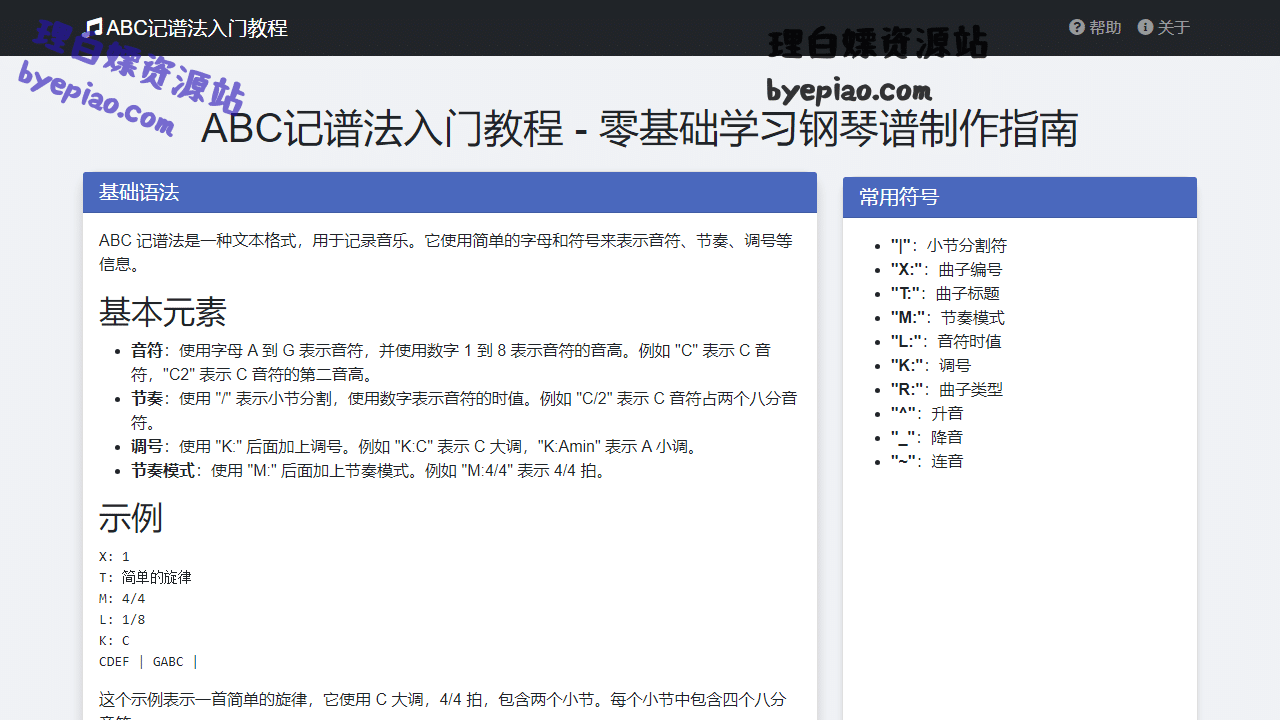Viewport: 1280px width, 720px height.
Task: Open the 帮助 nav link
Action: (x=1095, y=27)
